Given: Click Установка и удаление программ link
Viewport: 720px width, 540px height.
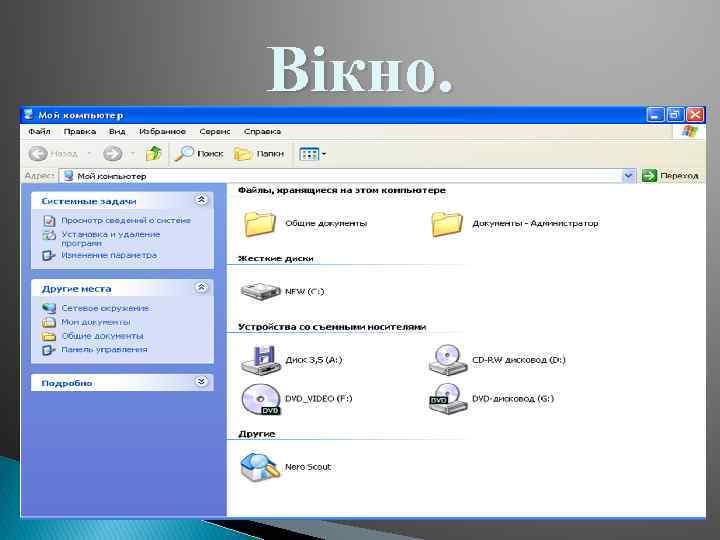Looking at the screenshot, I should point(111,238).
